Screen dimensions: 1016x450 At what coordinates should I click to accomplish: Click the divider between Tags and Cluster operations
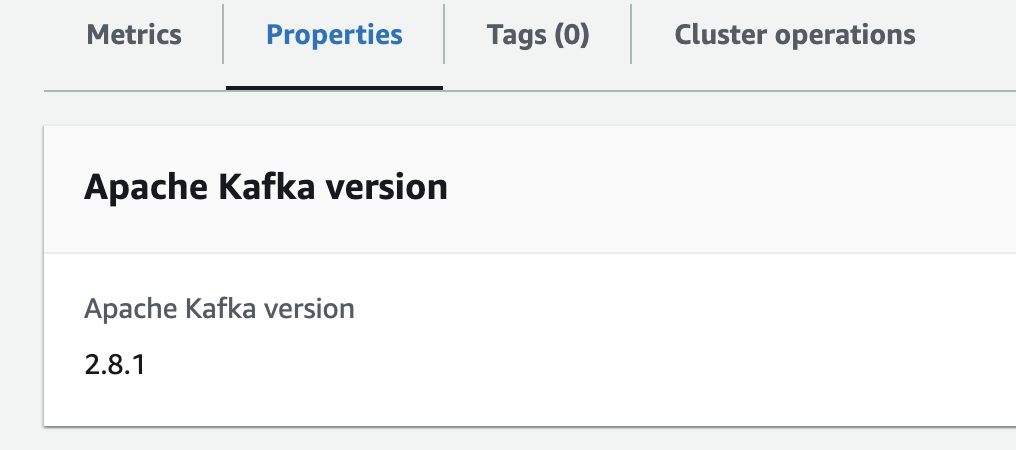click(x=631, y=35)
